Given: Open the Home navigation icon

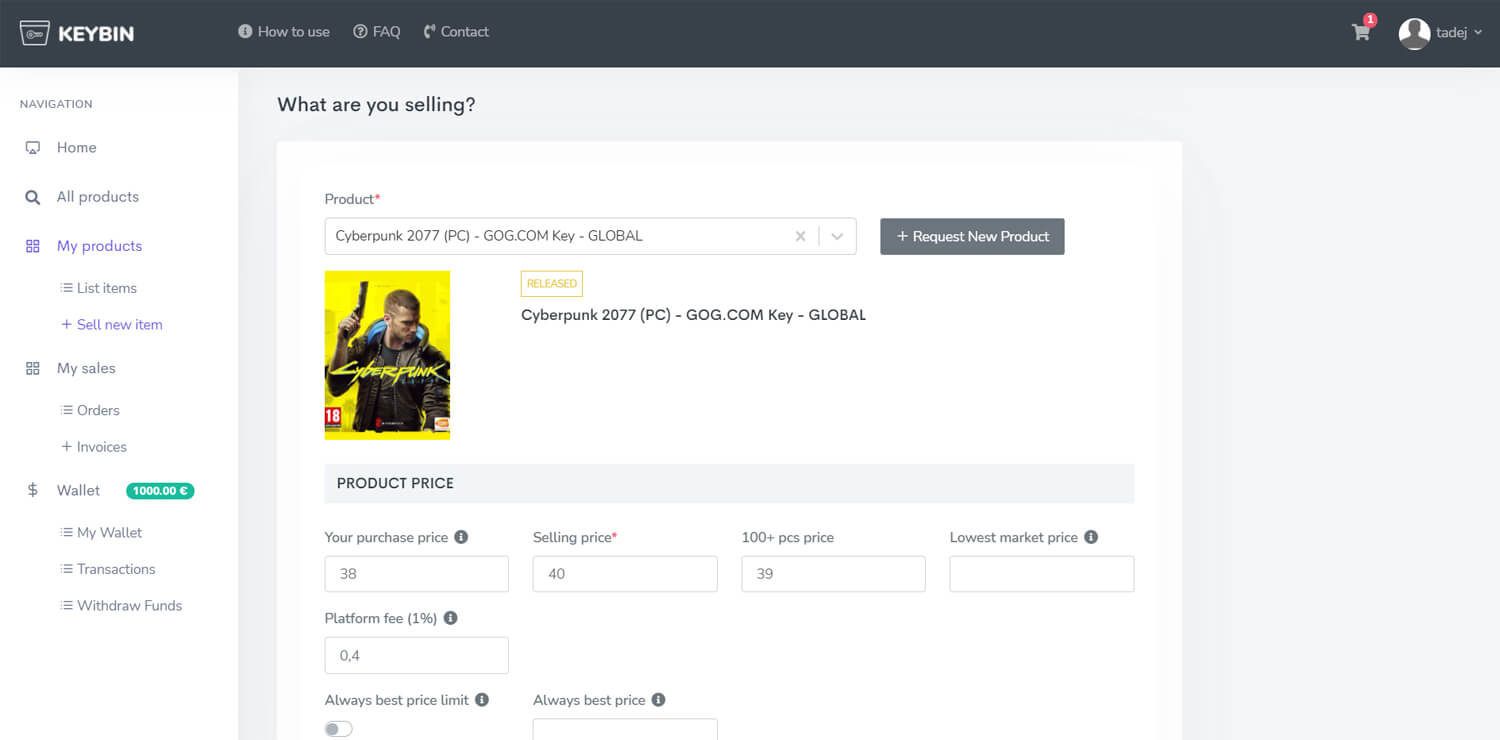Looking at the screenshot, I should (33, 147).
